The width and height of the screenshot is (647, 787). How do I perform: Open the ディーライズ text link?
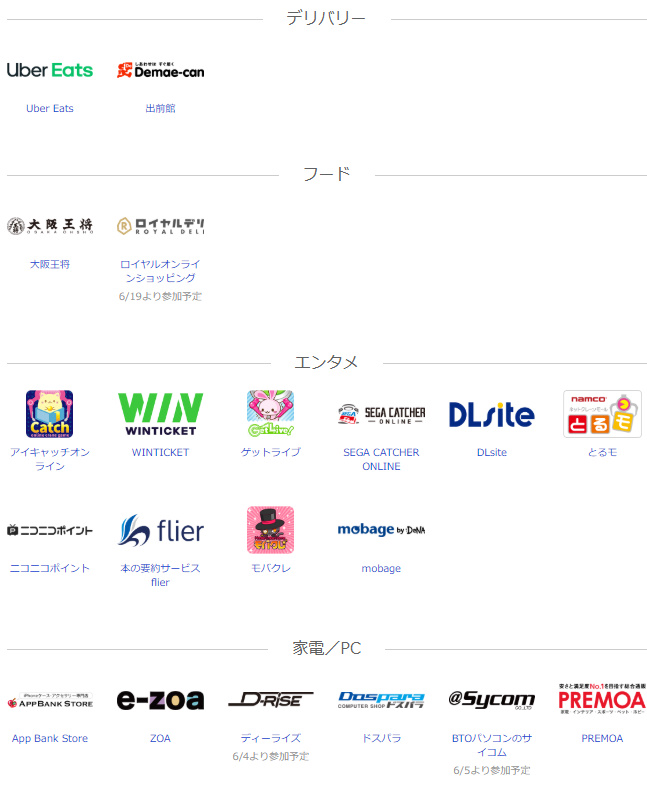271,738
